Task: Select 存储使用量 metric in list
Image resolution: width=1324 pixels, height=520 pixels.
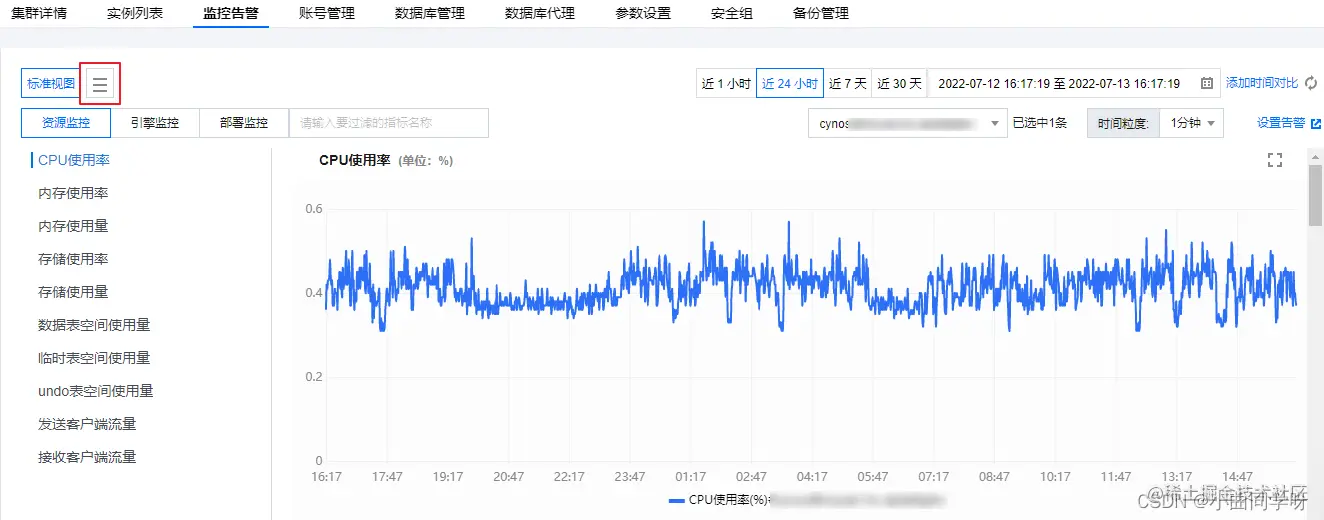Action: (73, 292)
